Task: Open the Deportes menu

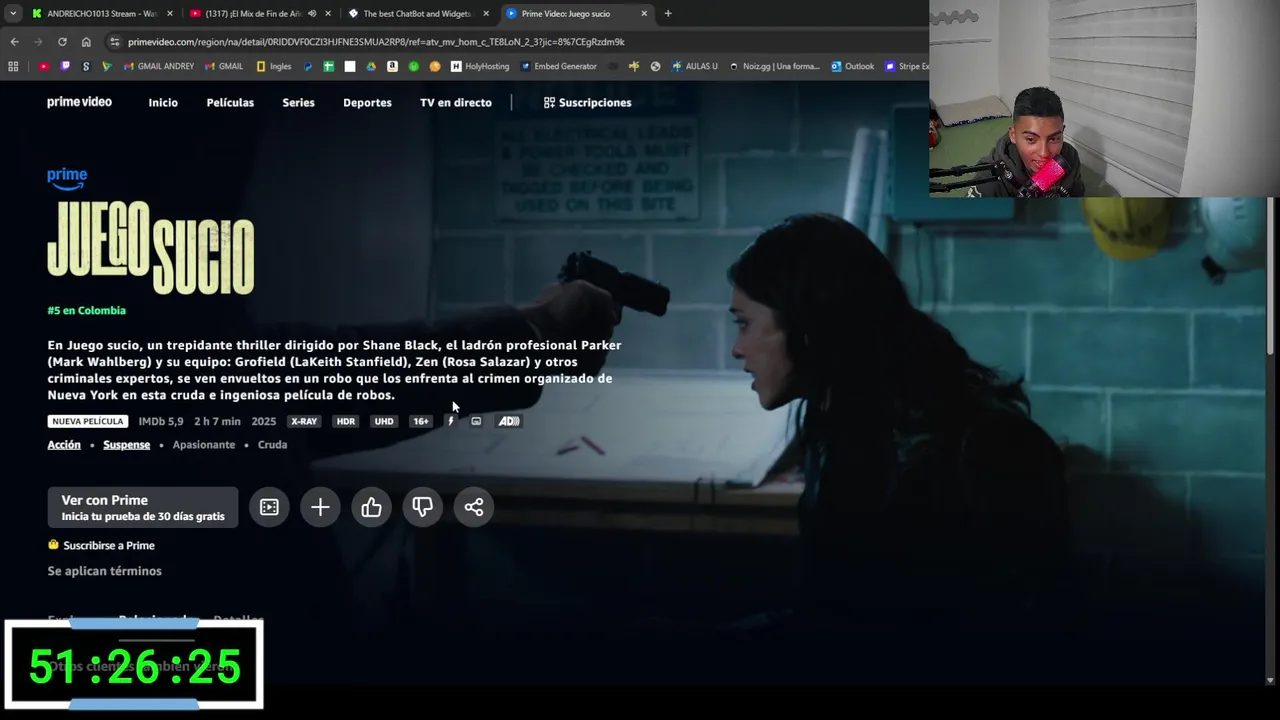Action: coord(367,102)
